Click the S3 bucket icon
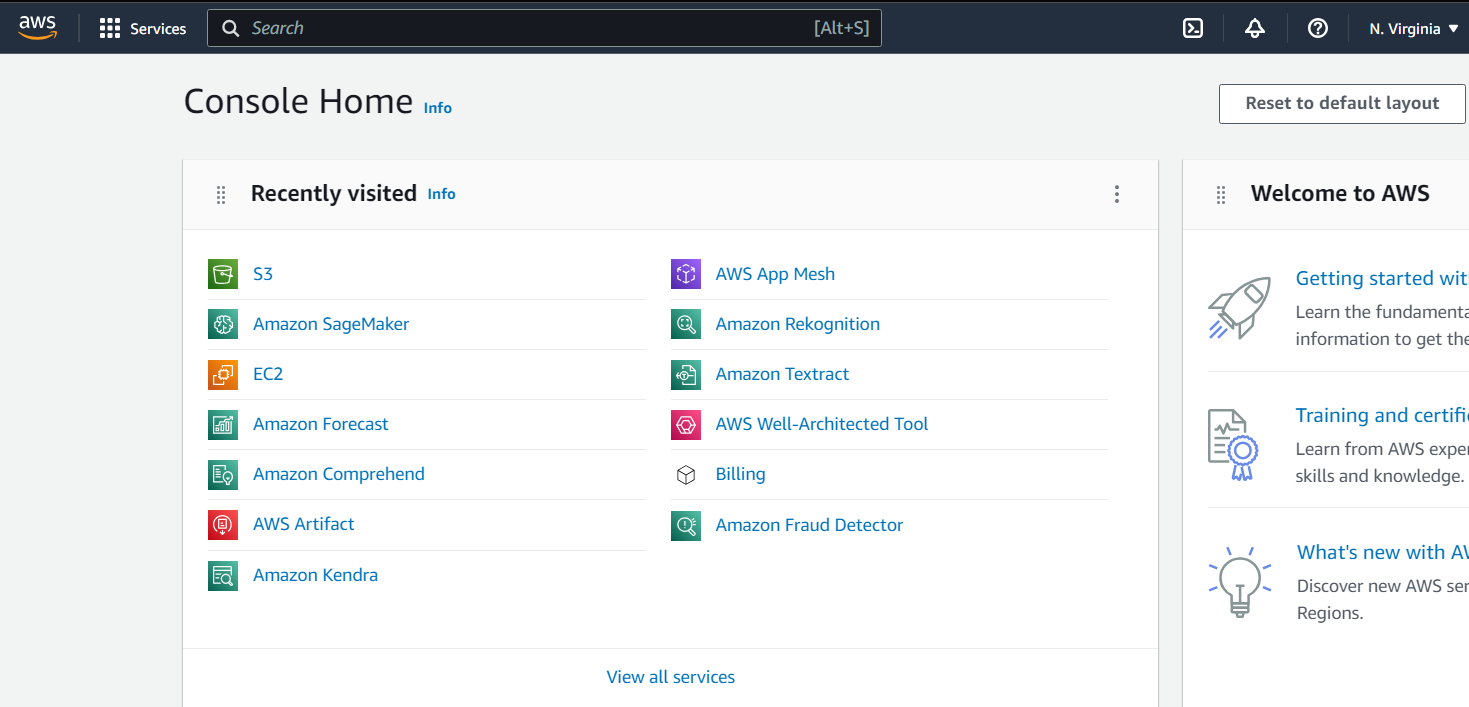 [223, 274]
